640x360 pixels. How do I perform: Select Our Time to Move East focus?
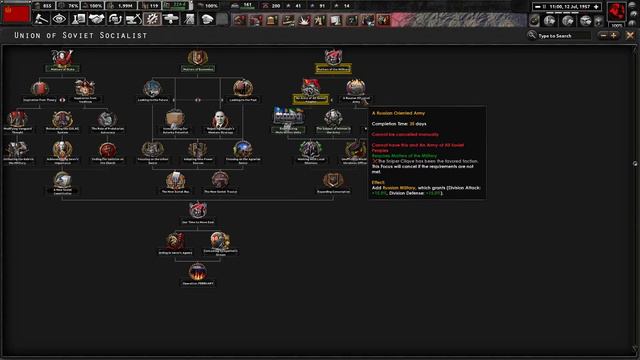pyautogui.click(x=198, y=213)
